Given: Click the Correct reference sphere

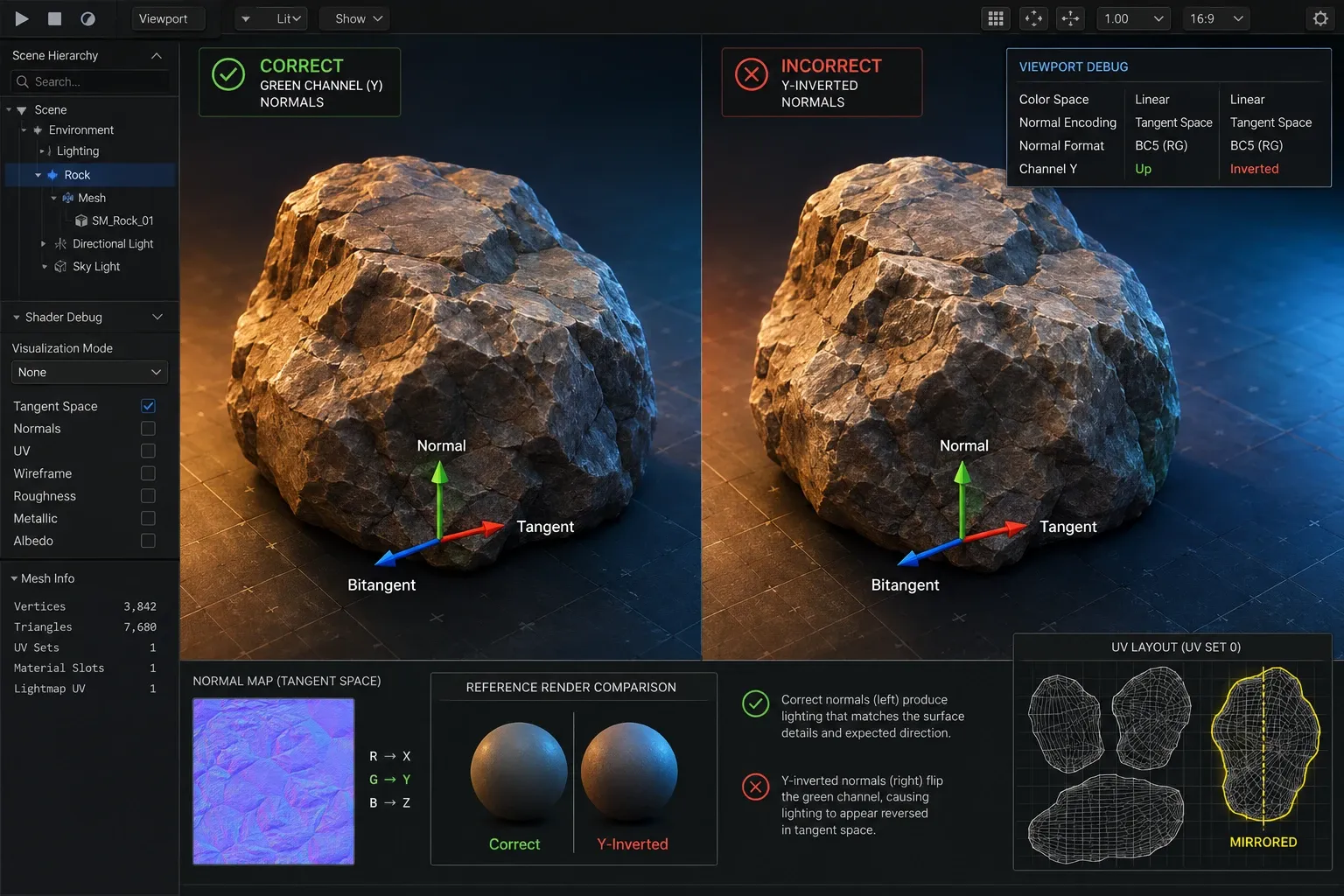Looking at the screenshot, I should click(x=519, y=771).
